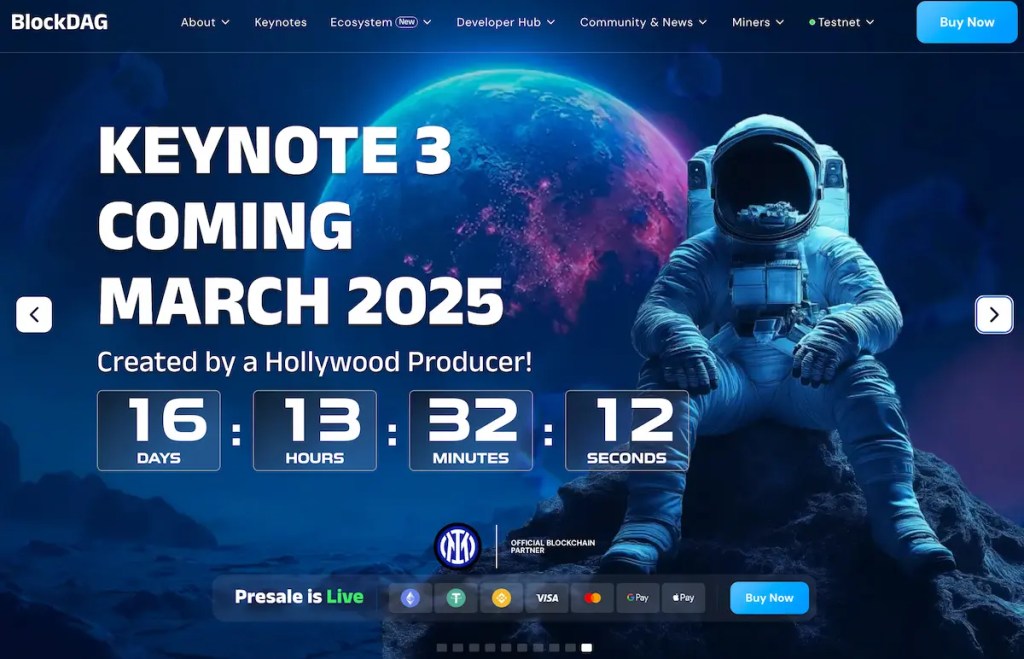Jump to the first carousel slide dot
Image resolution: width=1024 pixels, height=659 pixels.
pos(442,648)
